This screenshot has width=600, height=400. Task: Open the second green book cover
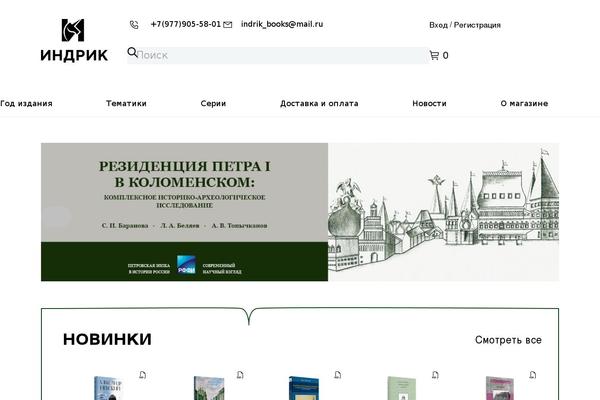coord(209,388)
